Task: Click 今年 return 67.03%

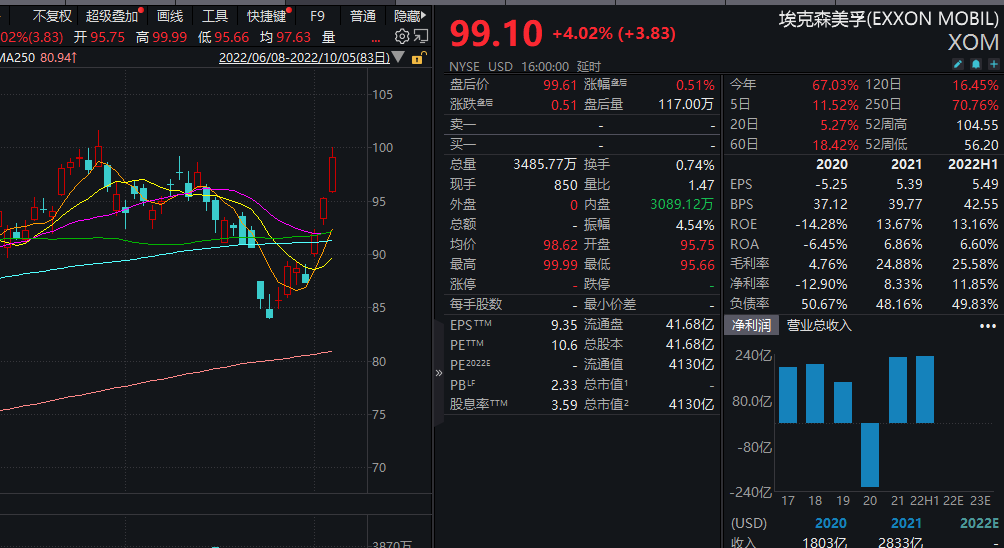Action: [836, 85]
